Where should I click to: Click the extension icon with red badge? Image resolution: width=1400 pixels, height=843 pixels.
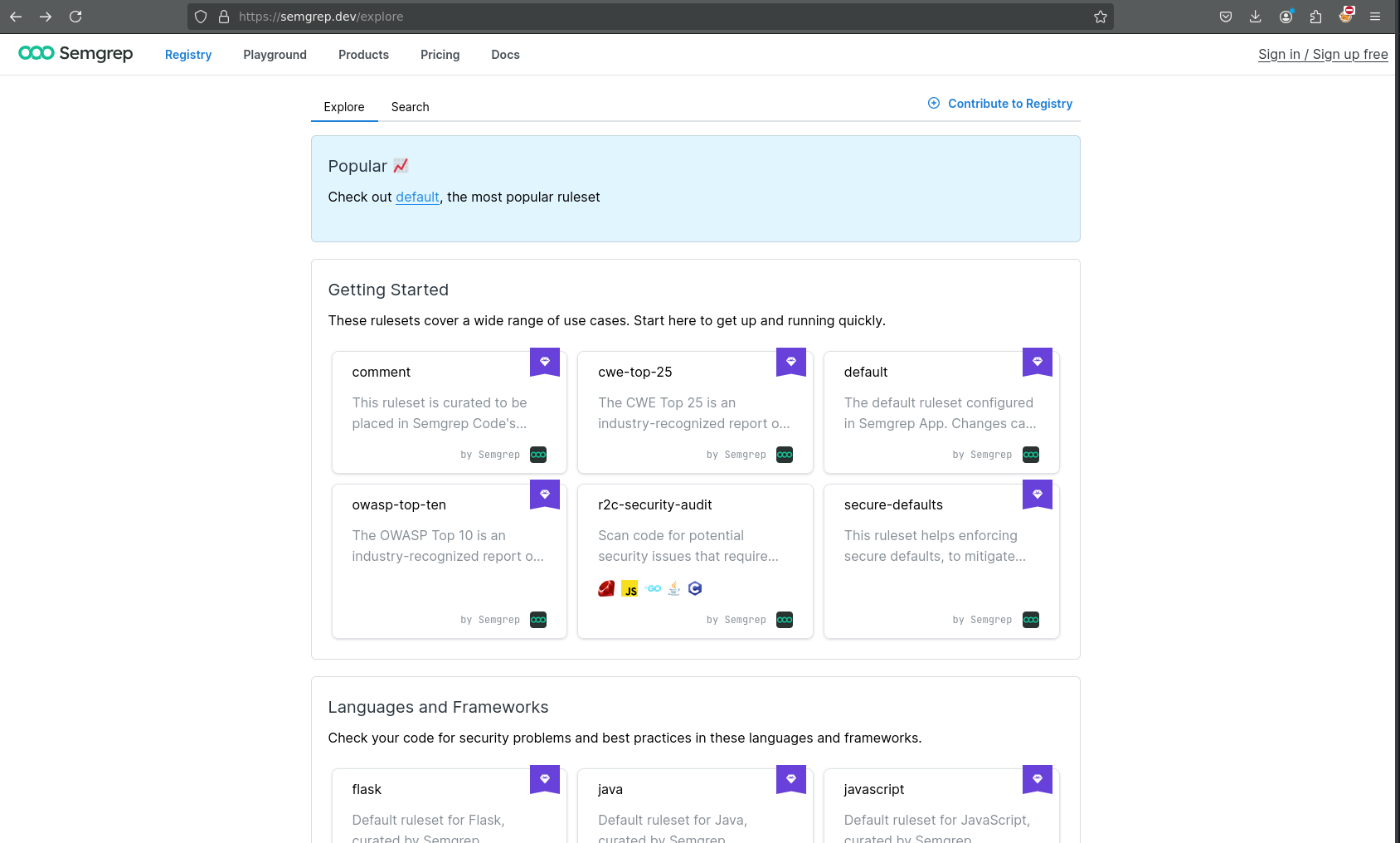(x=1345, y=15)
